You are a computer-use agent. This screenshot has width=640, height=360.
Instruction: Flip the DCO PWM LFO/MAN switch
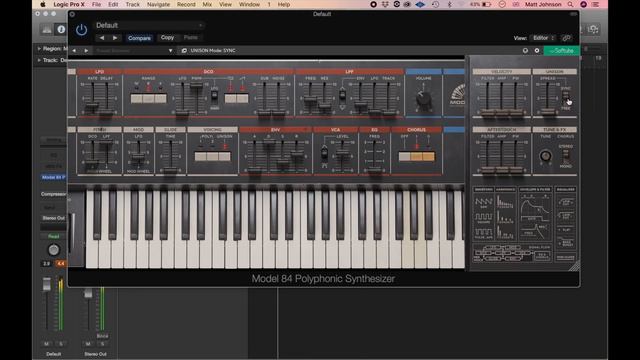[214, 96]
